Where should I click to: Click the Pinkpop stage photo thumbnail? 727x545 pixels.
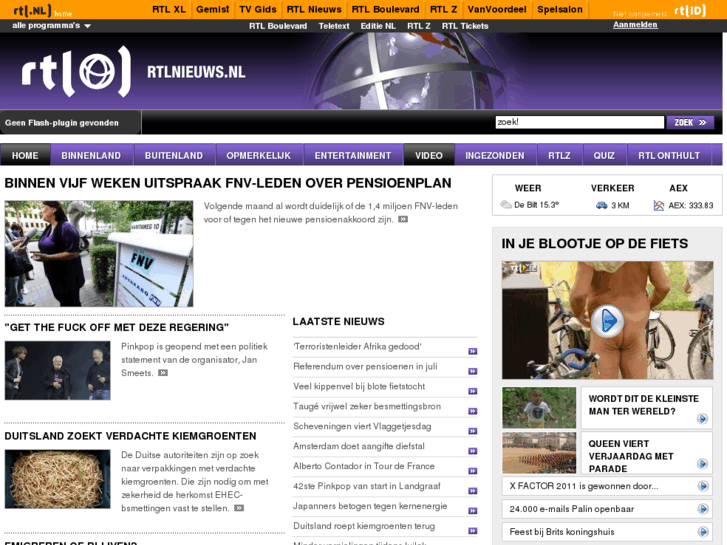tap(57, 371)
